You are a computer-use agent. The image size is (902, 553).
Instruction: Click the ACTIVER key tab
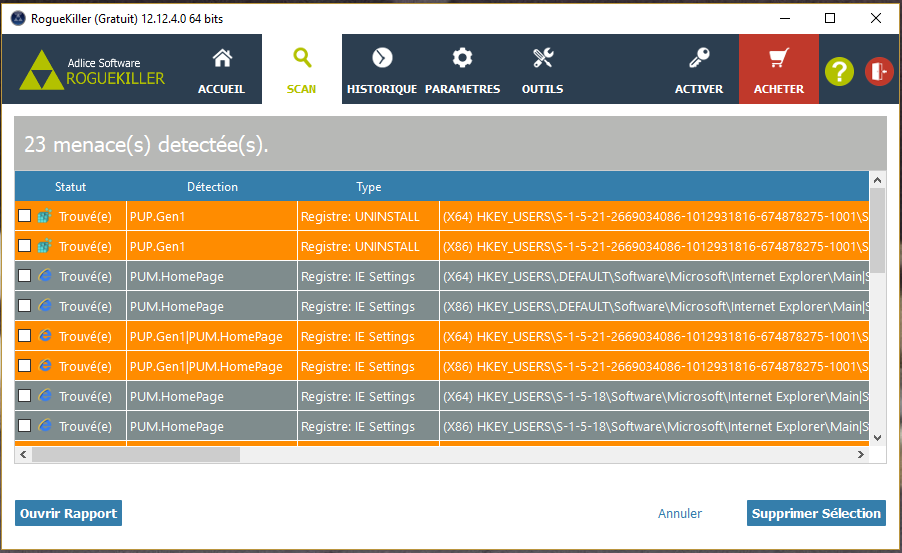tap(699, 70)
